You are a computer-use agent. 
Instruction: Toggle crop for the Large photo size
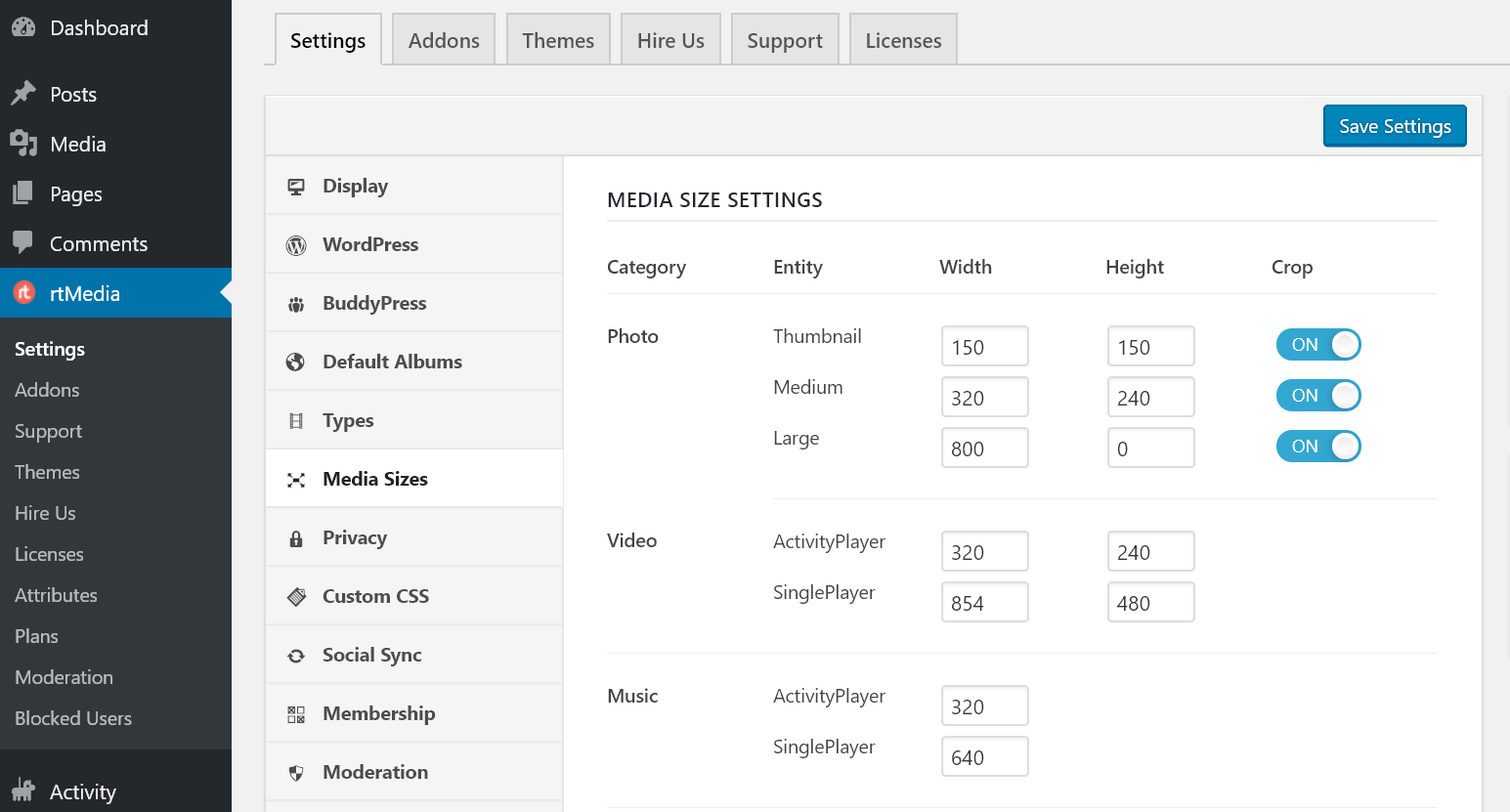[x=1318, y=447]
